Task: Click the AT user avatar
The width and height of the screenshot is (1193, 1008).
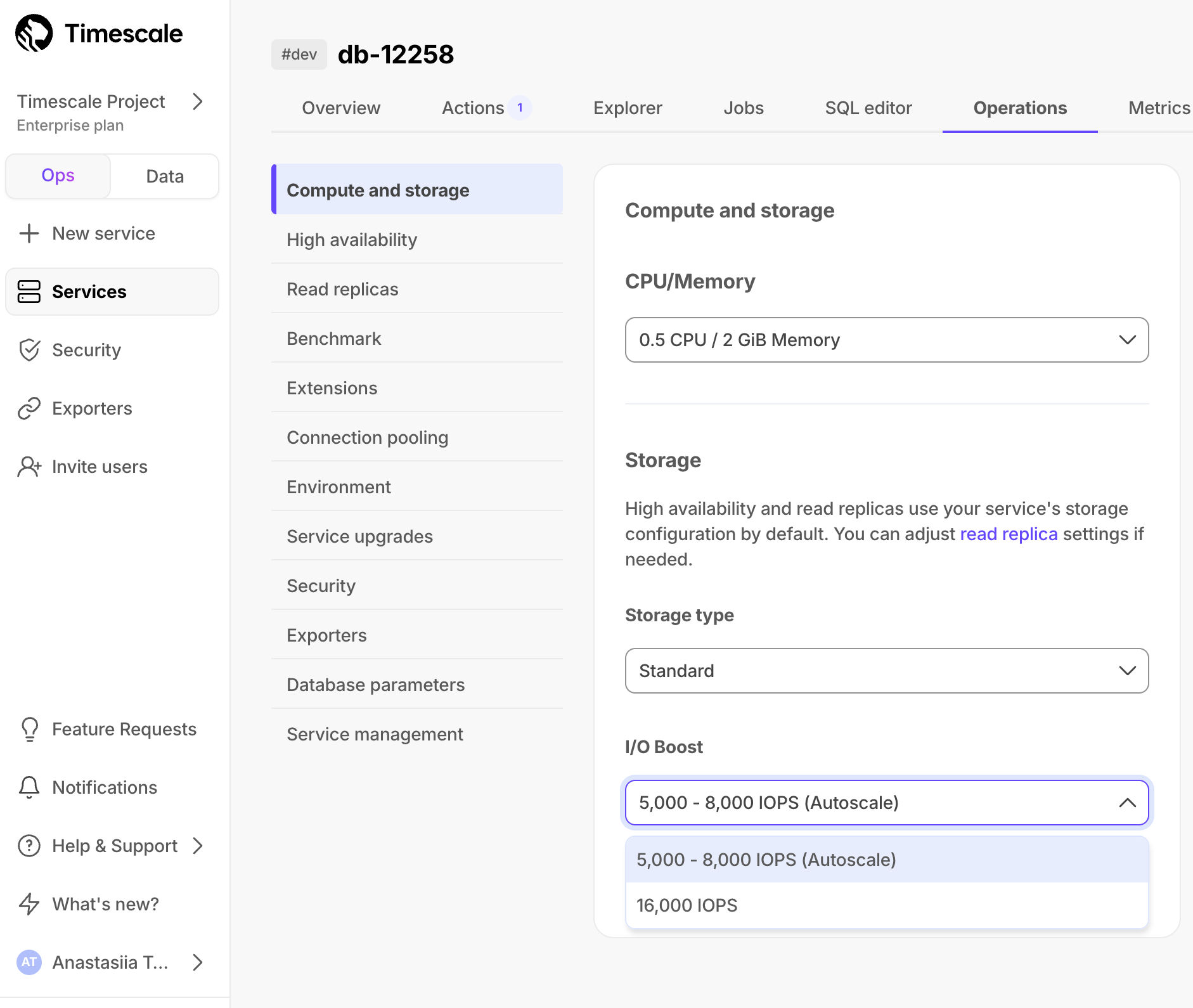Action: 29,962
